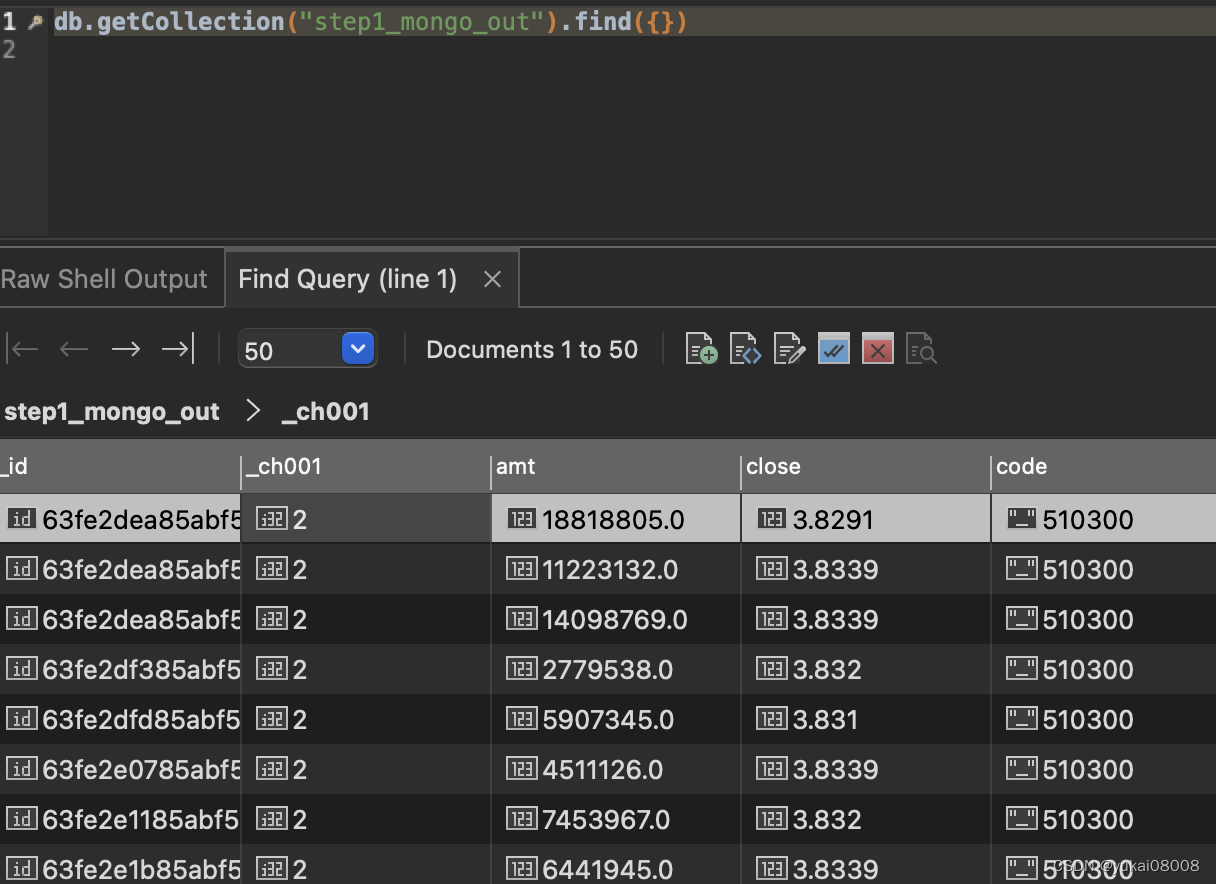
Task: Go to the first page of results
Action: coord(22,349)
